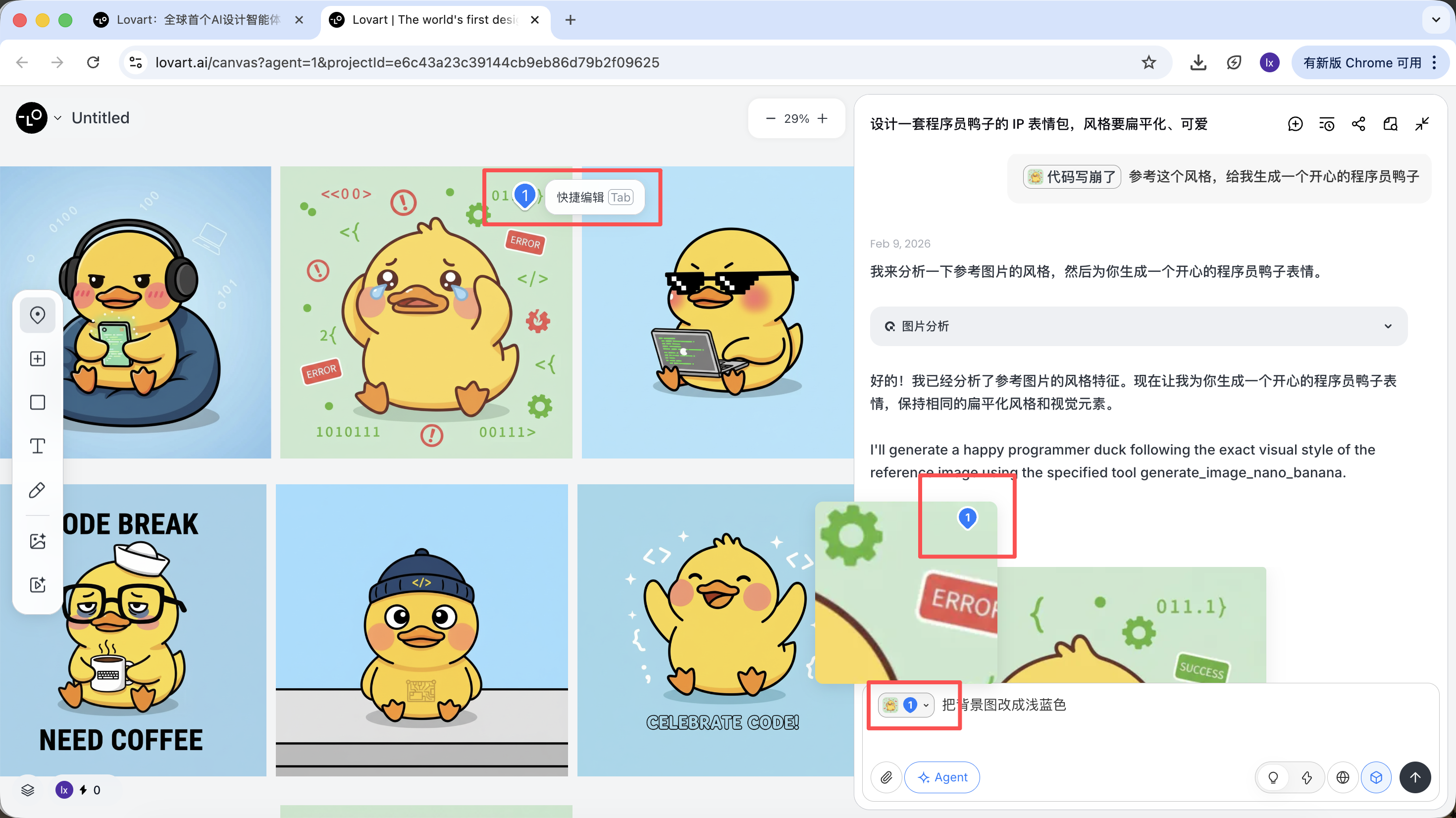Pick the pencil drawing tool
The width and height of the screenshot is (1456, 818).
(37, 490)
